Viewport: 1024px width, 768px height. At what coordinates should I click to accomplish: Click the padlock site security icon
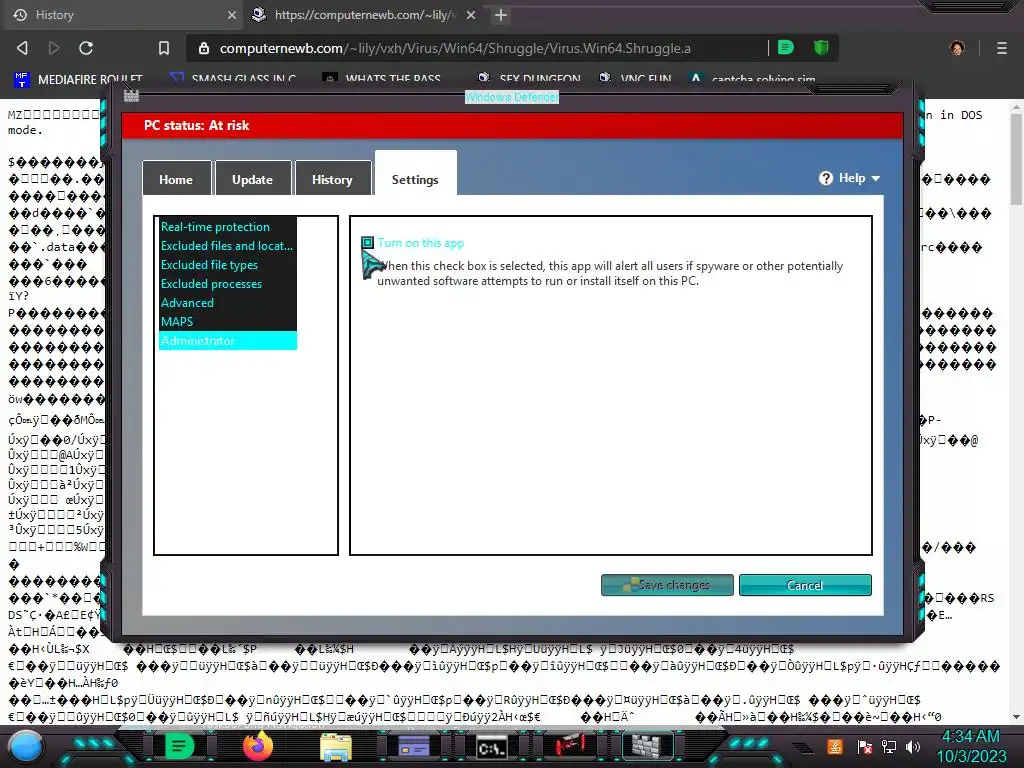click(x=204, y=48)
